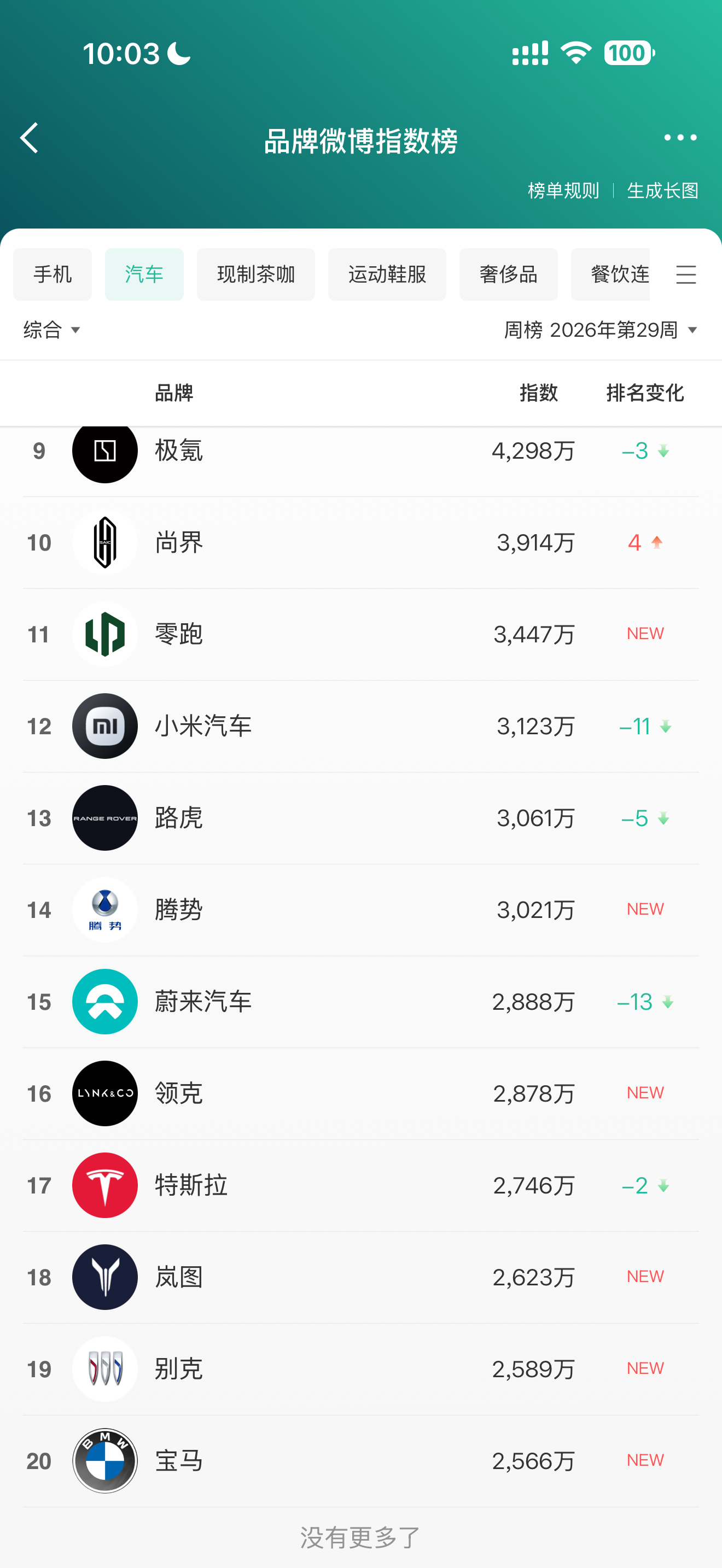
Task: Open the 路虎 brand entry
Action: tap(360, 817)
